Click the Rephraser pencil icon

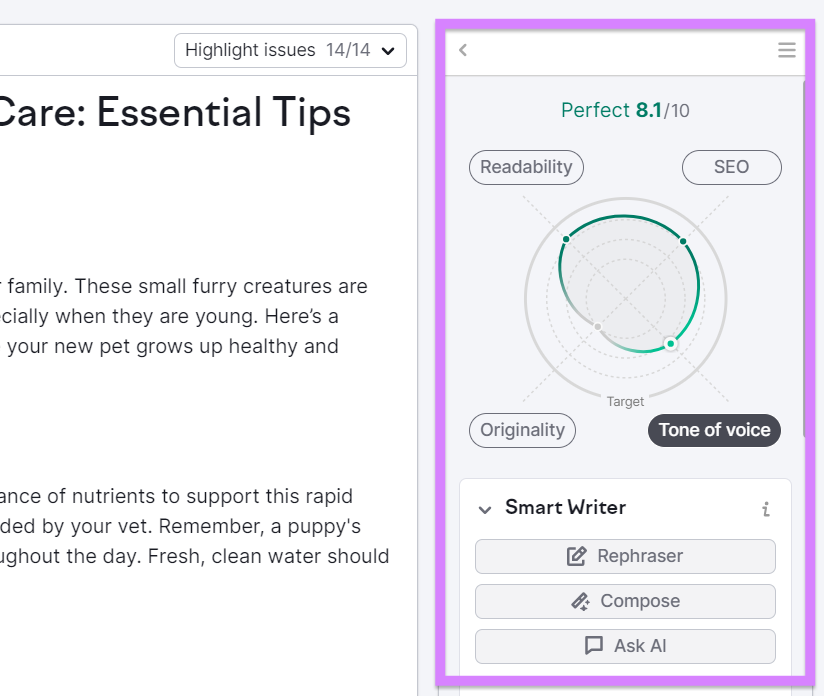577,556
